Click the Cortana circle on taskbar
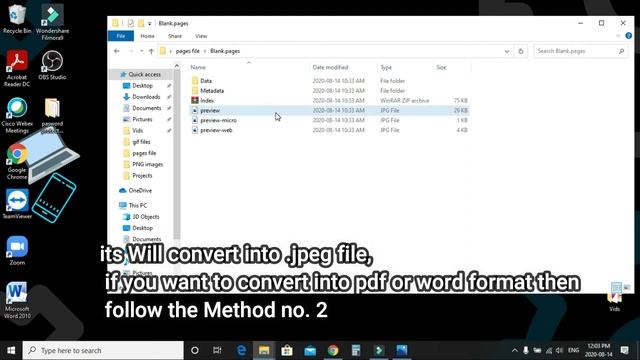640x360 pixels. (195, 350)
